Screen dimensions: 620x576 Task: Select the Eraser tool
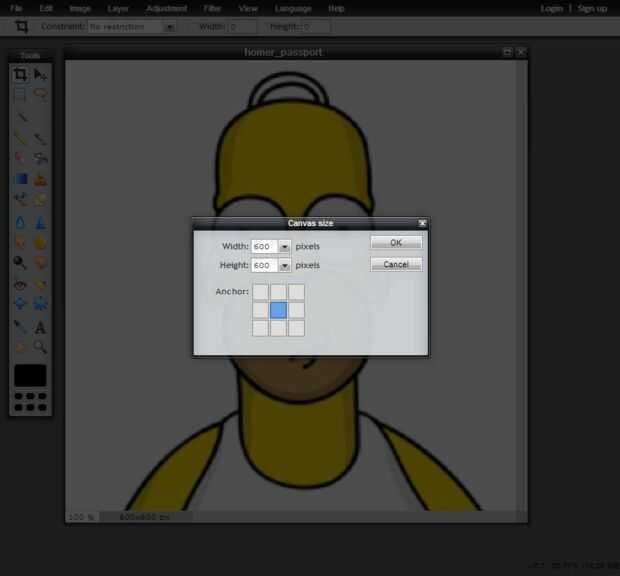click(20, 158)
